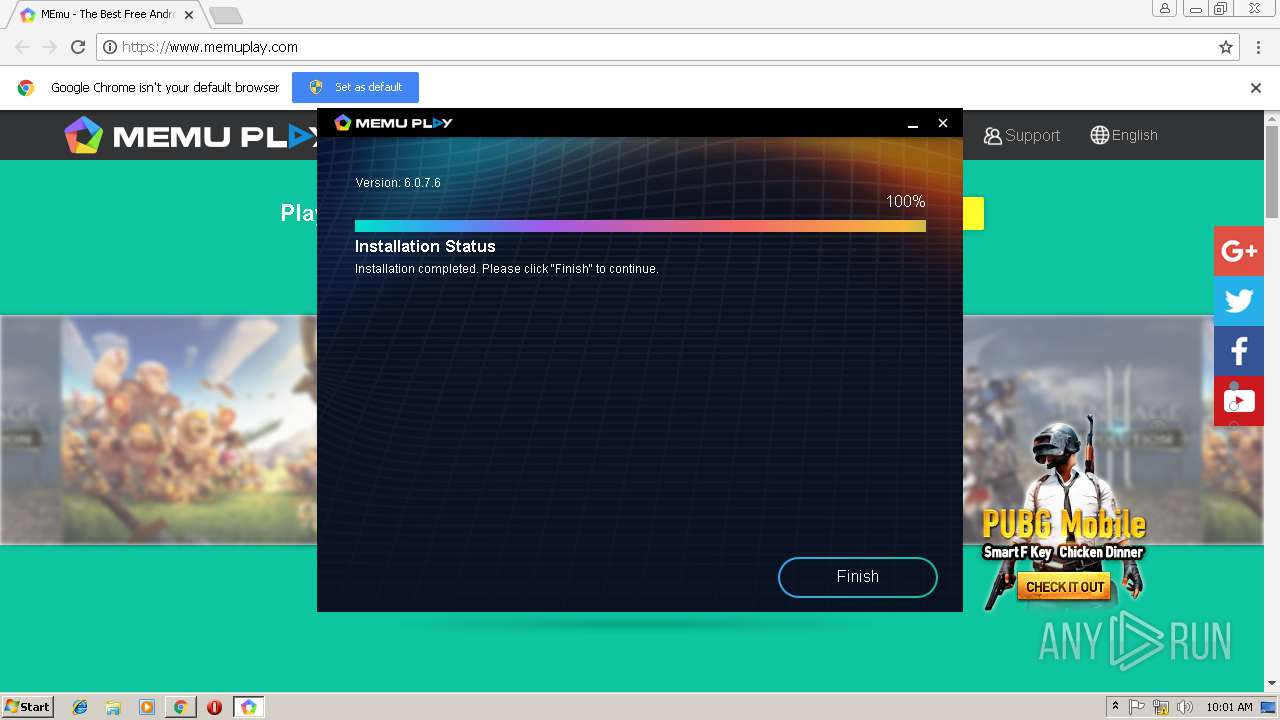Viewport: 1280px width, 720px height.
Task: Click Set as default browser button
Action: click(355, 87)
